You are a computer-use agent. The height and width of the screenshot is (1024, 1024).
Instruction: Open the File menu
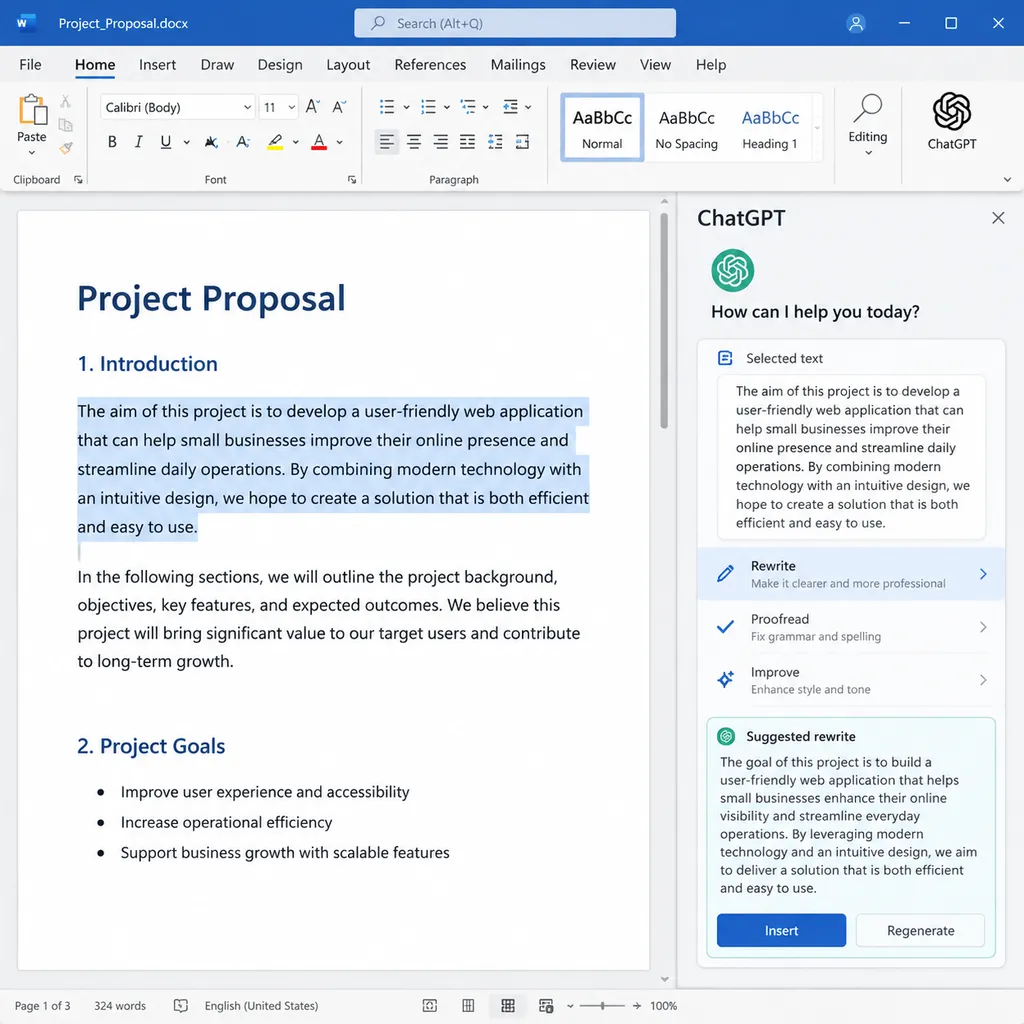tap(30, 65)
